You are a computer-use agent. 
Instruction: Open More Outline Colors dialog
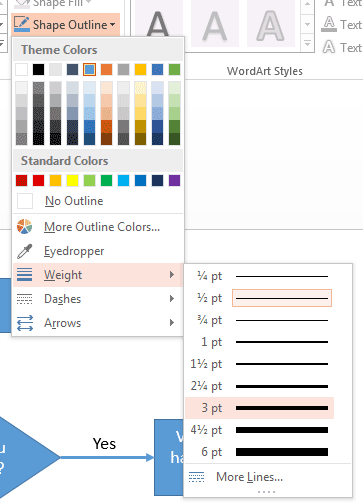[x=98, y=227]
